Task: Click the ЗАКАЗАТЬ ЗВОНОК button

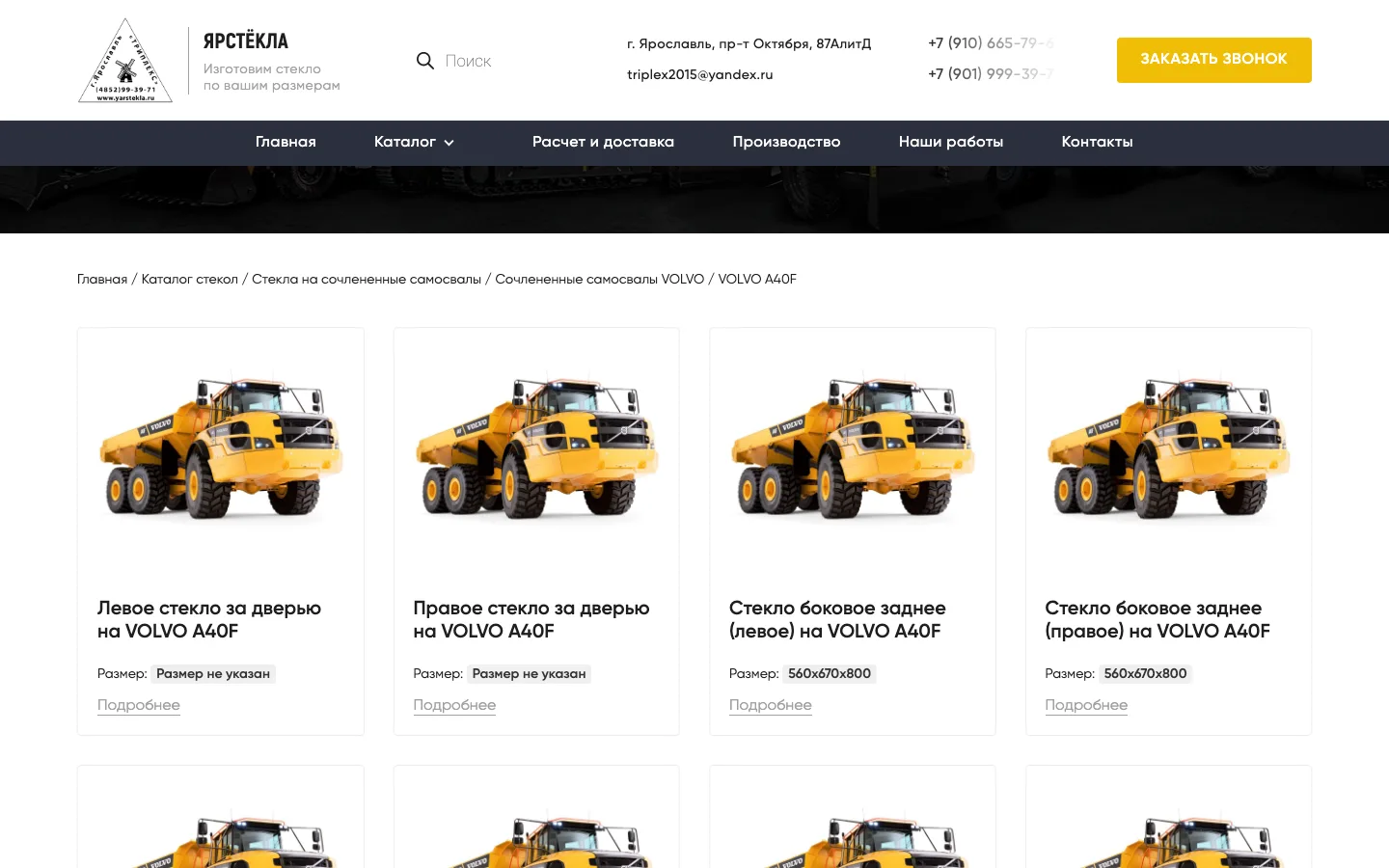Action: [1214, 60]
